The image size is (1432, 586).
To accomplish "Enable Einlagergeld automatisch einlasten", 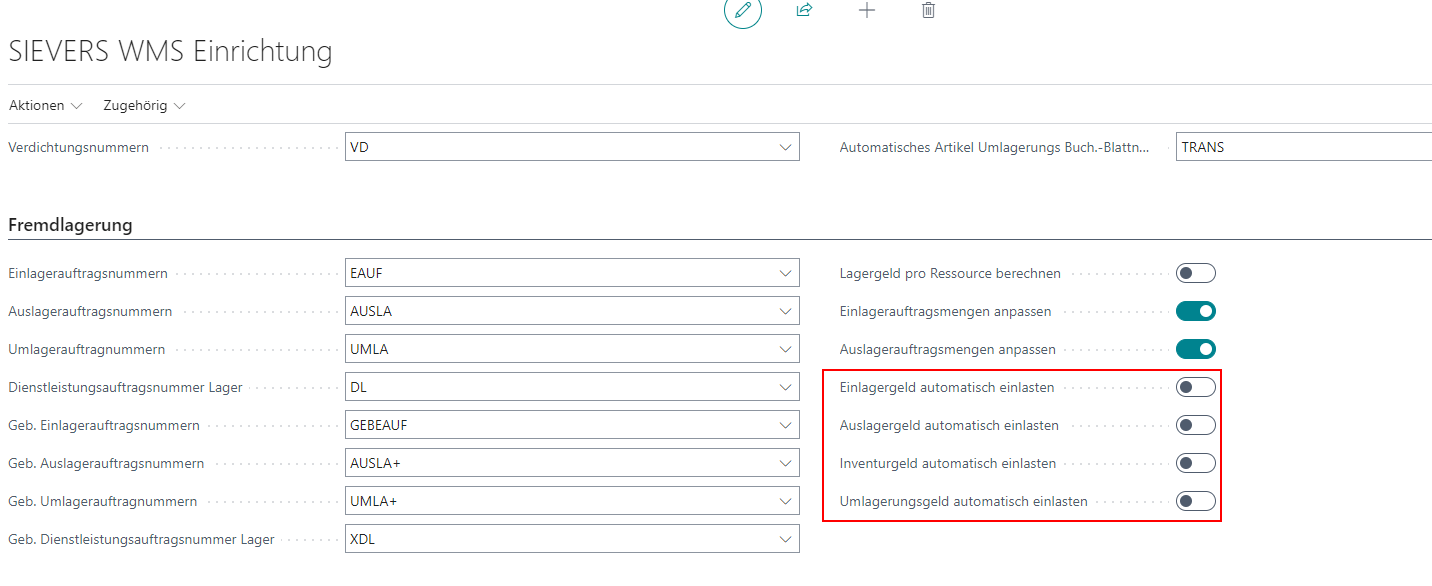I will pyautogui.click(x=1195, y=387).
